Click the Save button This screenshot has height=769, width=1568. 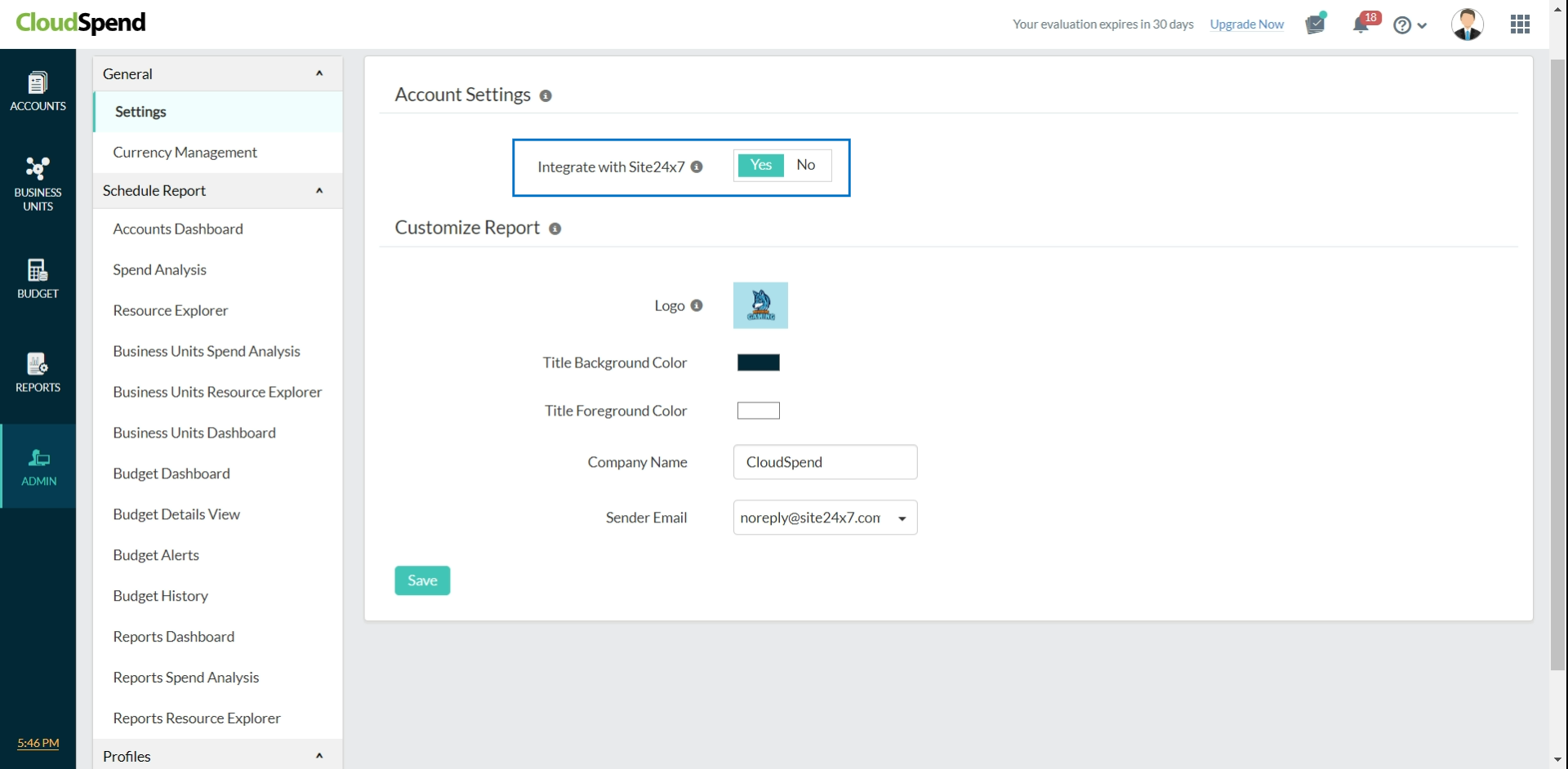tap(422, 580)
